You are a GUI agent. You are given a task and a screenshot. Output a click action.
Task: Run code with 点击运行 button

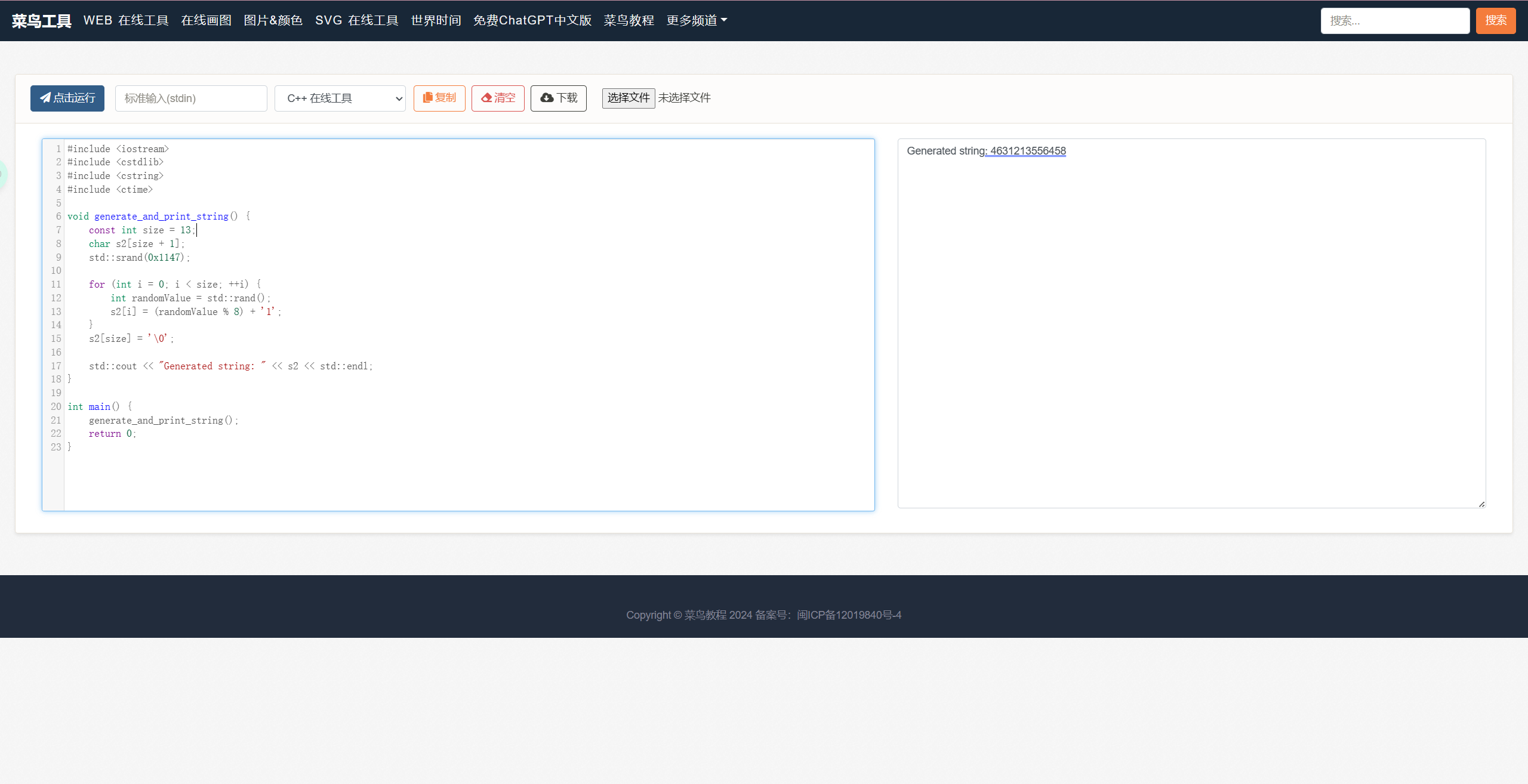[x=67, y=98]
